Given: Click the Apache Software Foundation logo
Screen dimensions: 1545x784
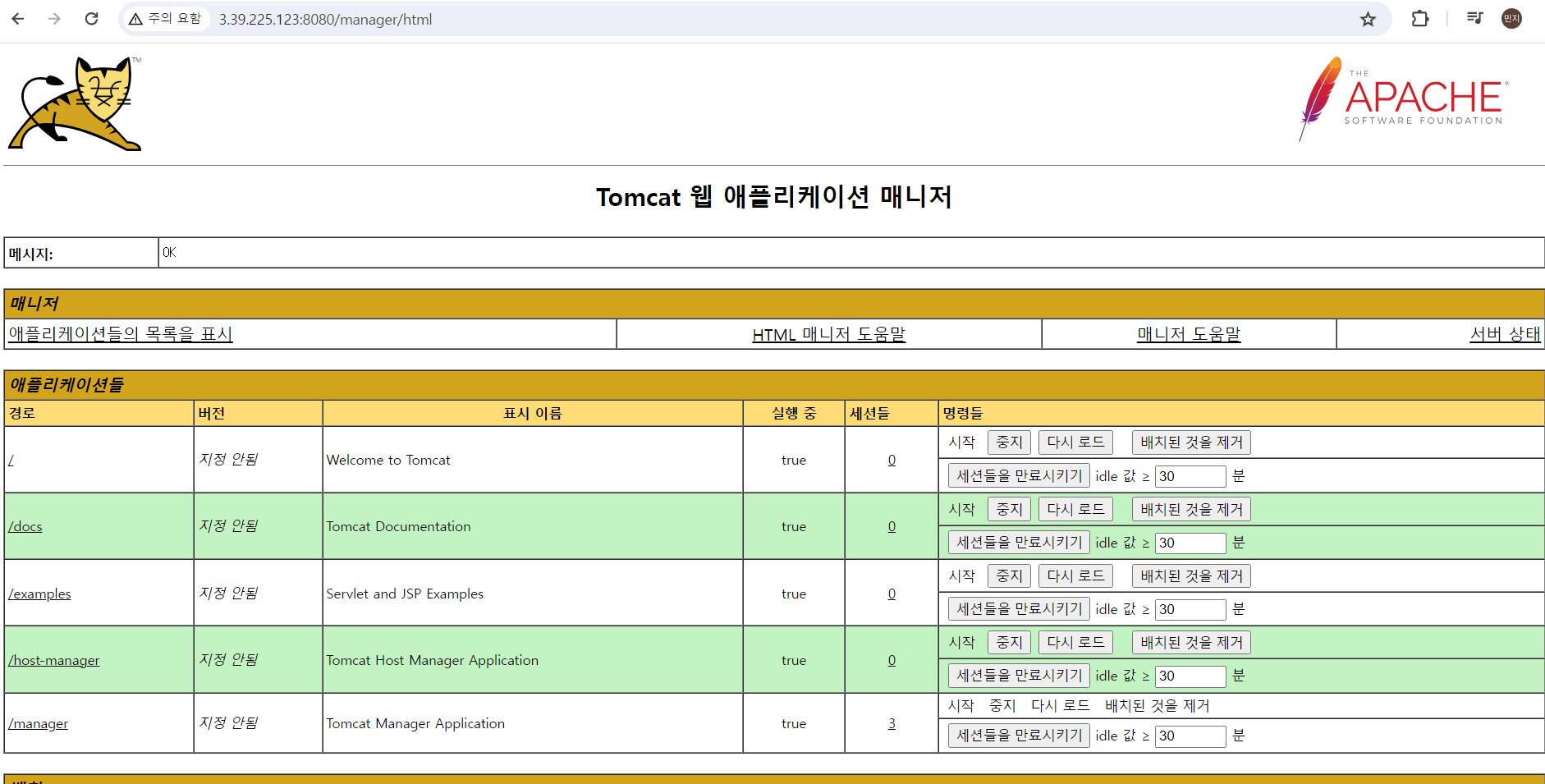Looking at the screenshot, I should pos(1404,99).
